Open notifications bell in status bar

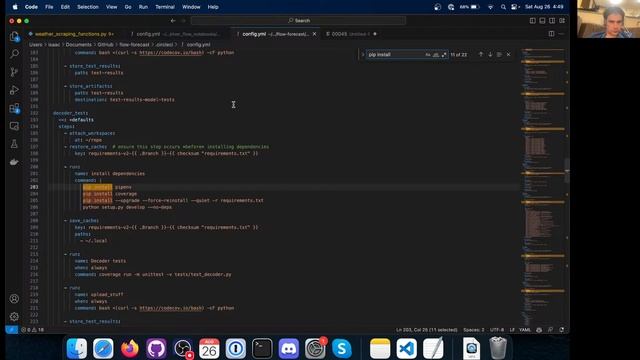tap(562, 330)
